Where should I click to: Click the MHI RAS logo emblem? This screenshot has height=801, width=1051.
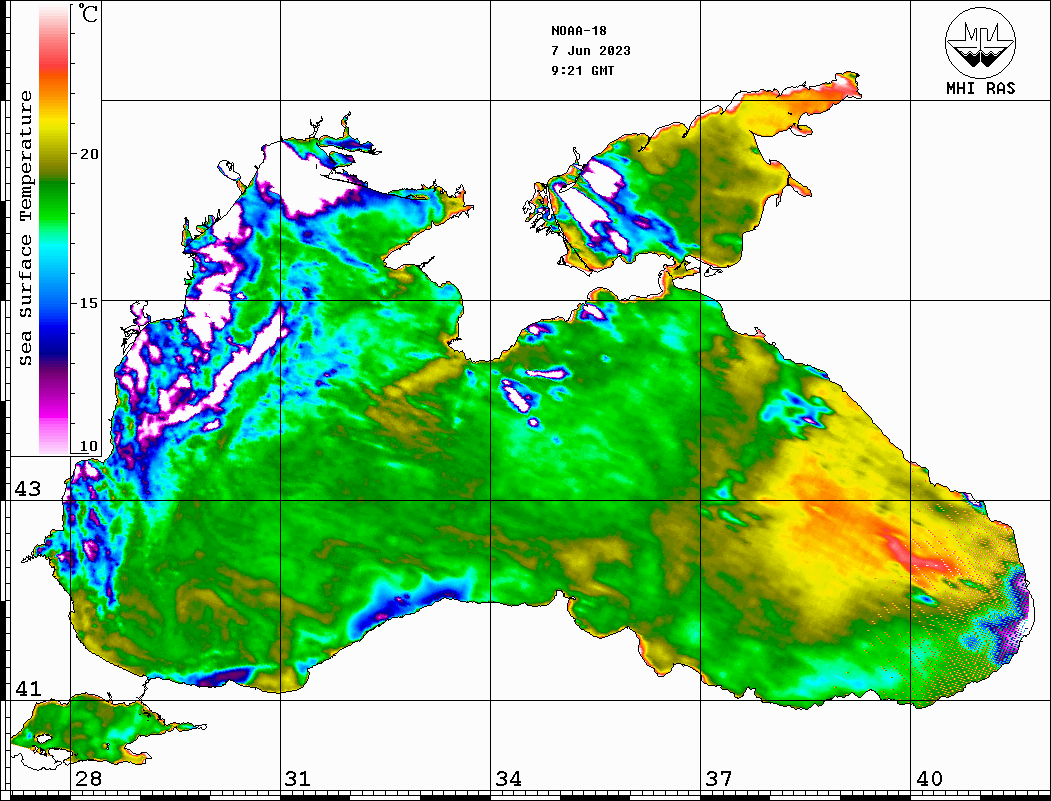point(980,42)
